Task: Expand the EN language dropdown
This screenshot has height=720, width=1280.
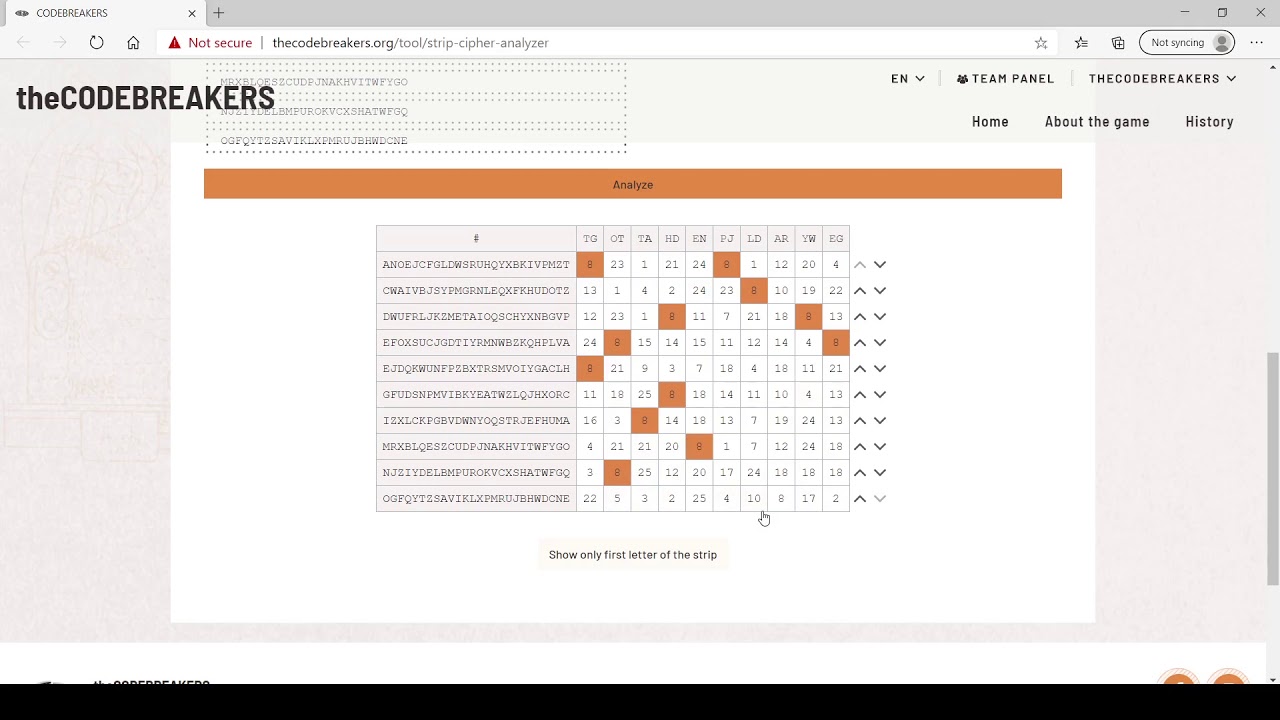Action: click(908, 78)
